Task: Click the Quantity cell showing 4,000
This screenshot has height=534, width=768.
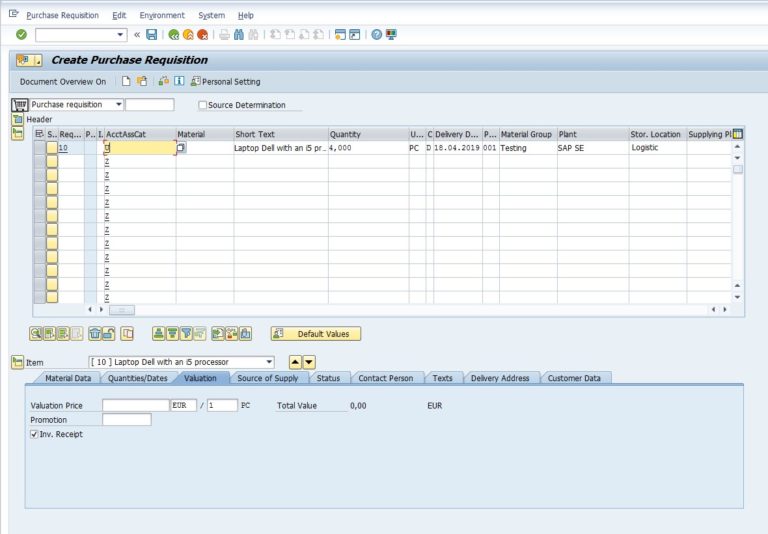Action: pyautogui.click(x=368, y=147)
